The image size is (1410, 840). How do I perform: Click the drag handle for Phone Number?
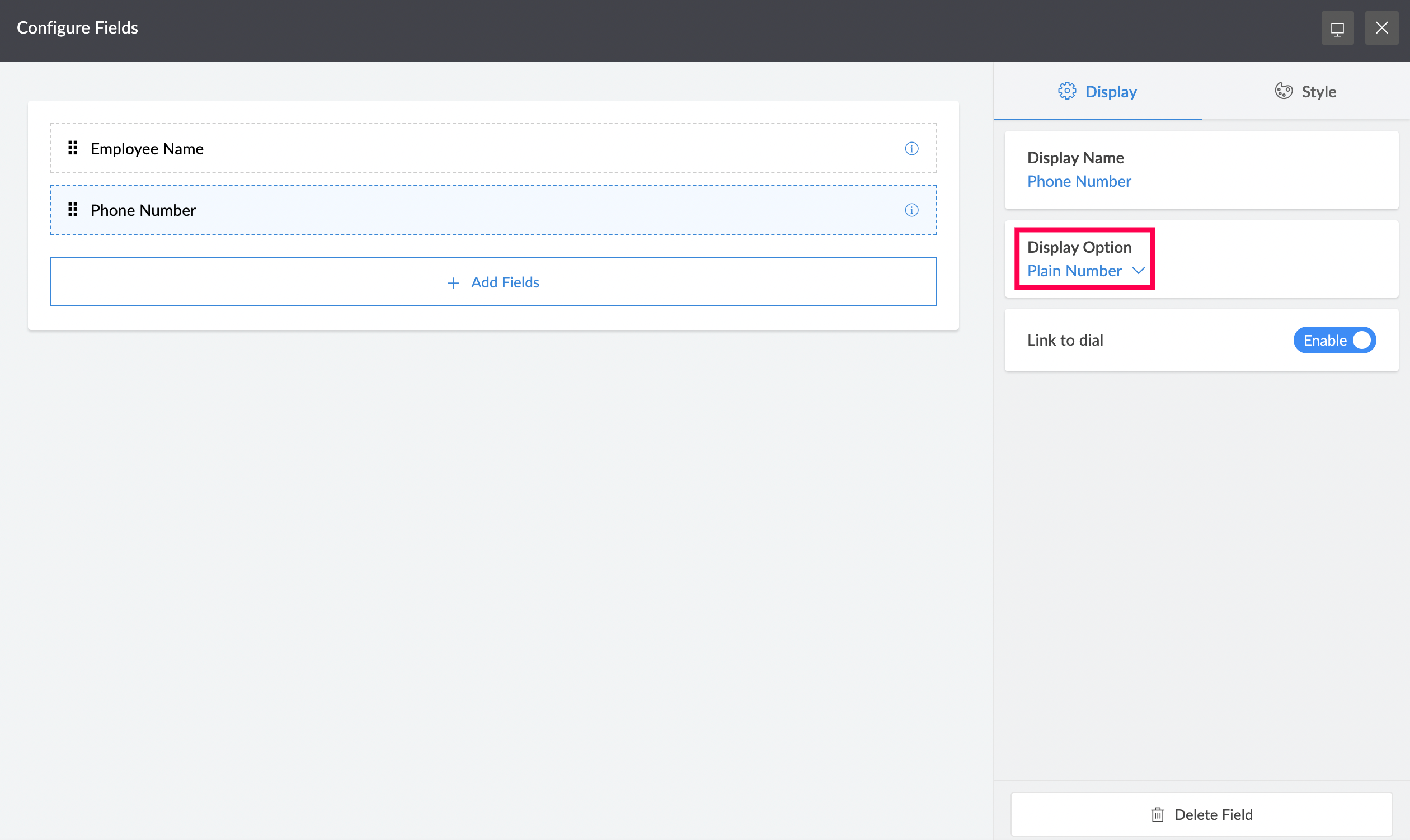[x=73, y=210]
